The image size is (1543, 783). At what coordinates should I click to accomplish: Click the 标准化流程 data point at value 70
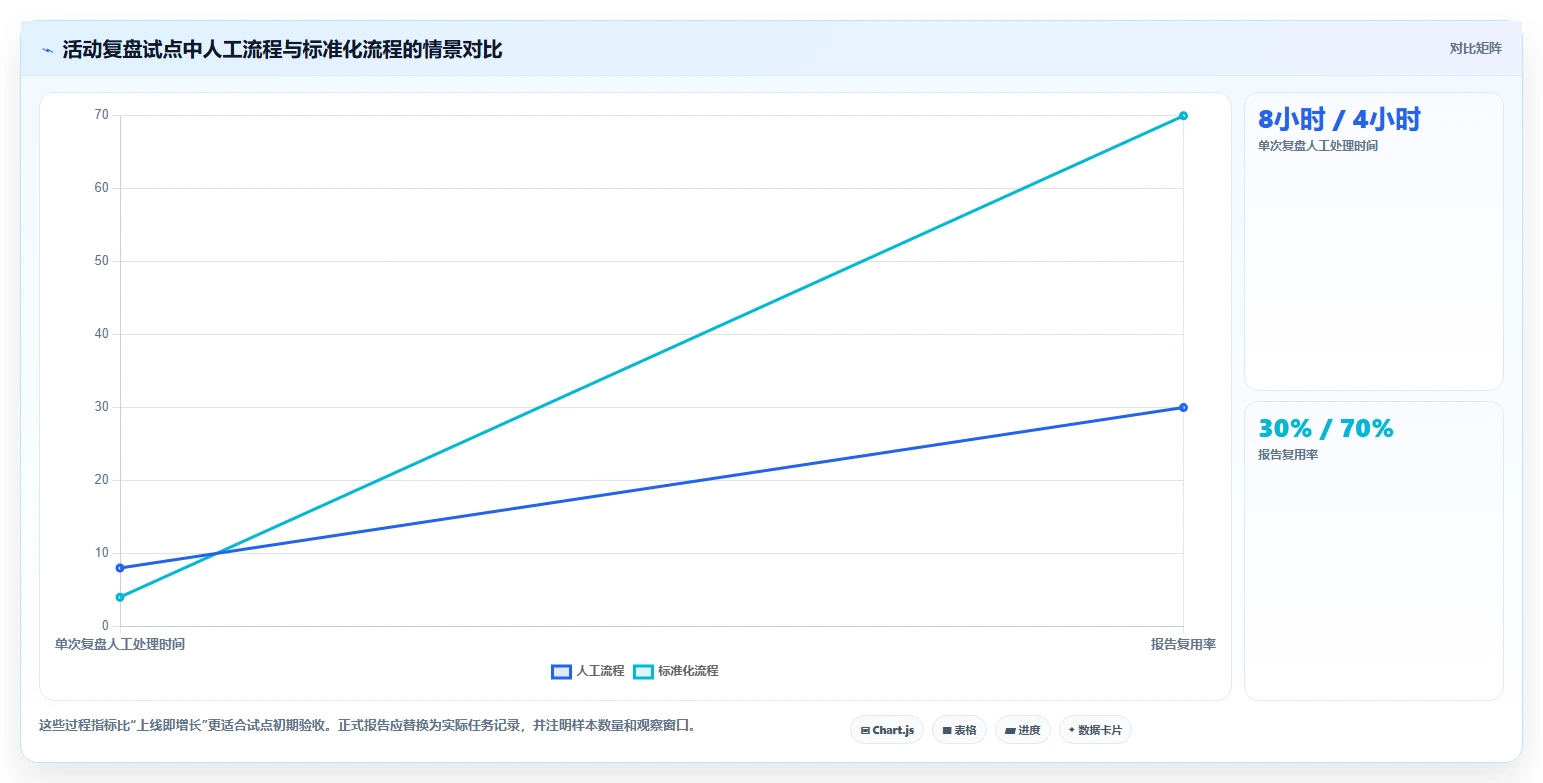click(x=1183, y=115)
